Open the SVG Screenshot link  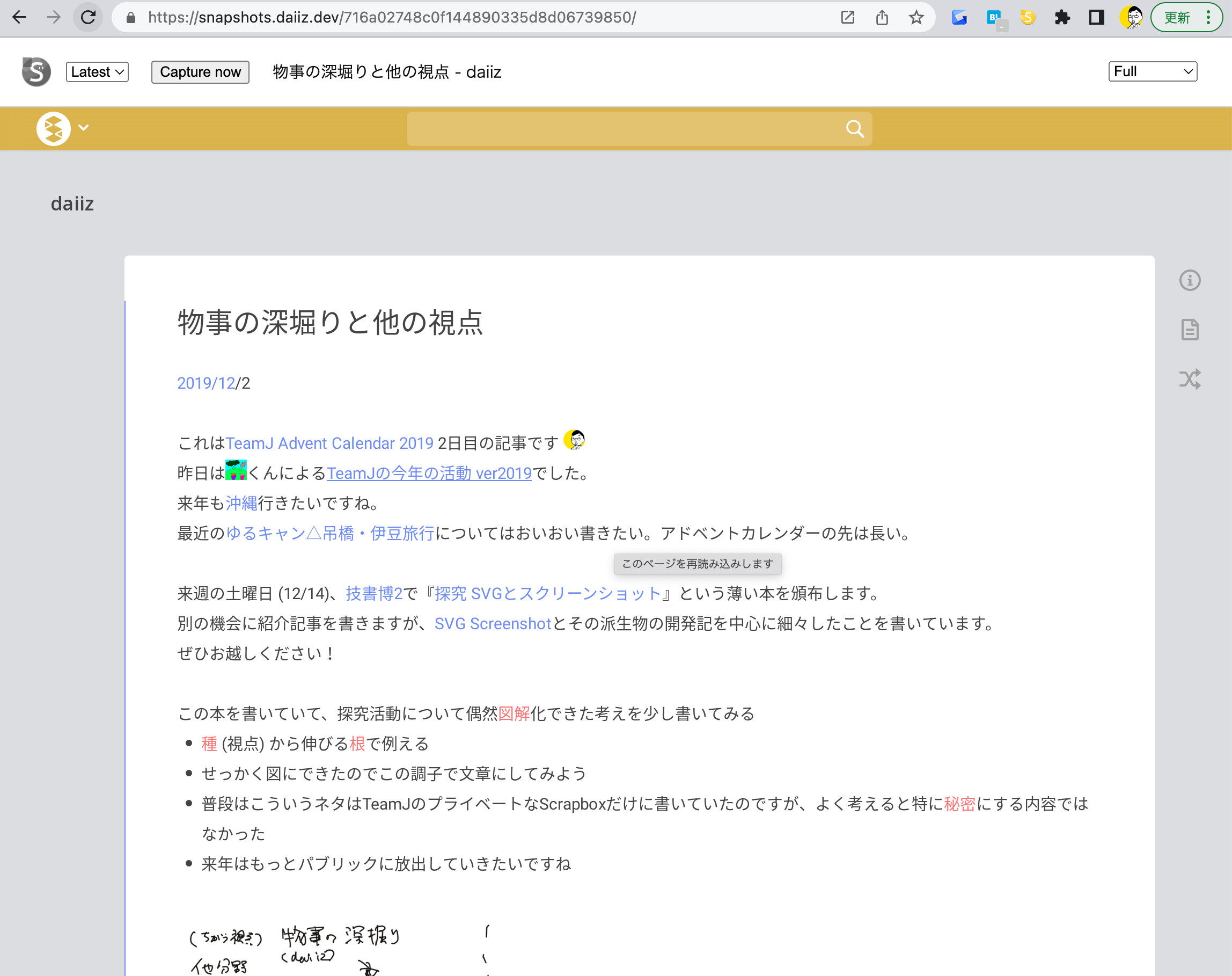pos(493,623)
